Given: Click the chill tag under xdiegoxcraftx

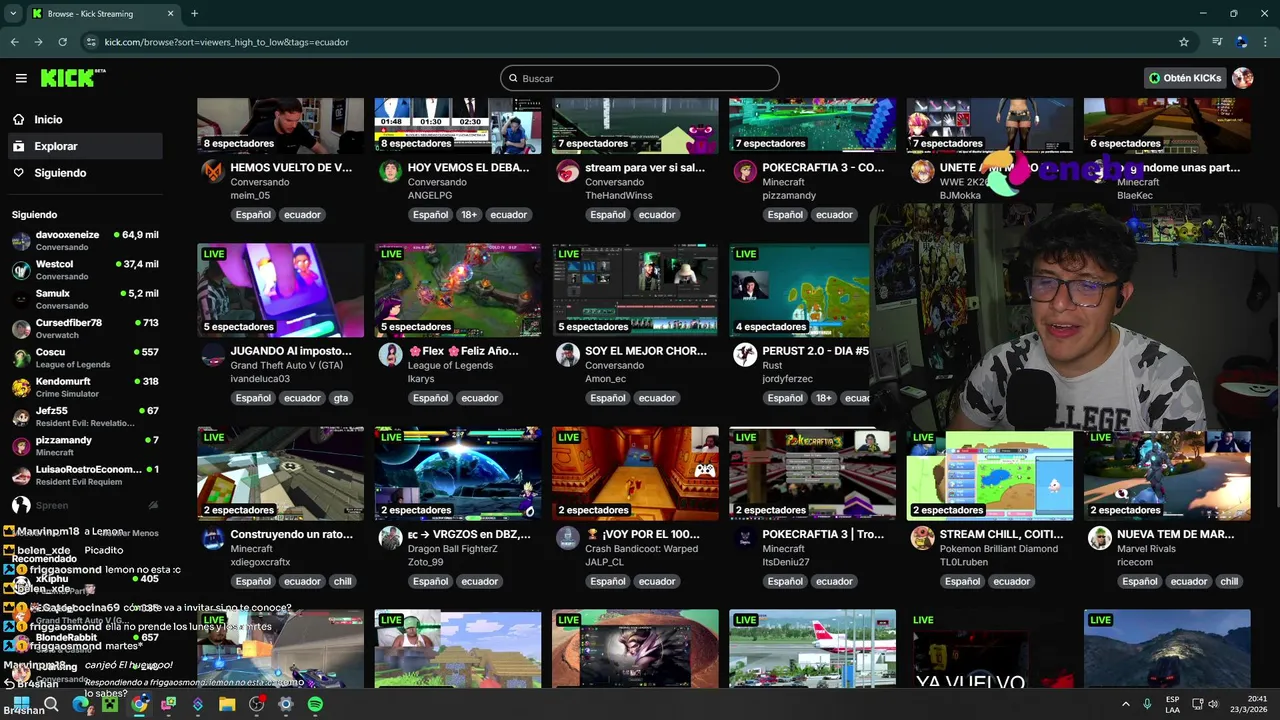Looking at the screenshot, I should coord(343,581).
